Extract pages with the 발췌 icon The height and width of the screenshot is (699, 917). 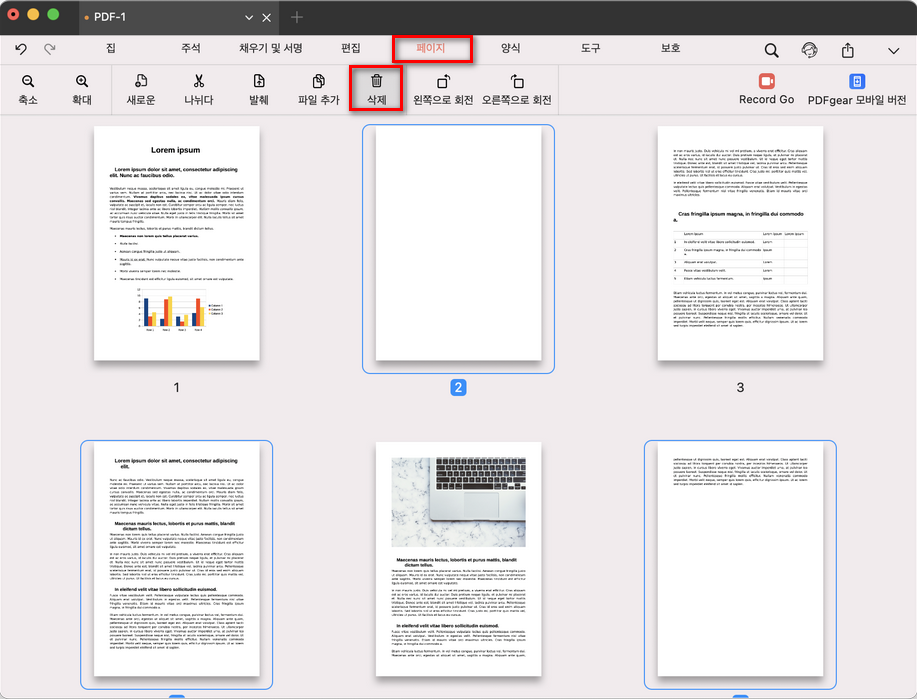(259, 82)
